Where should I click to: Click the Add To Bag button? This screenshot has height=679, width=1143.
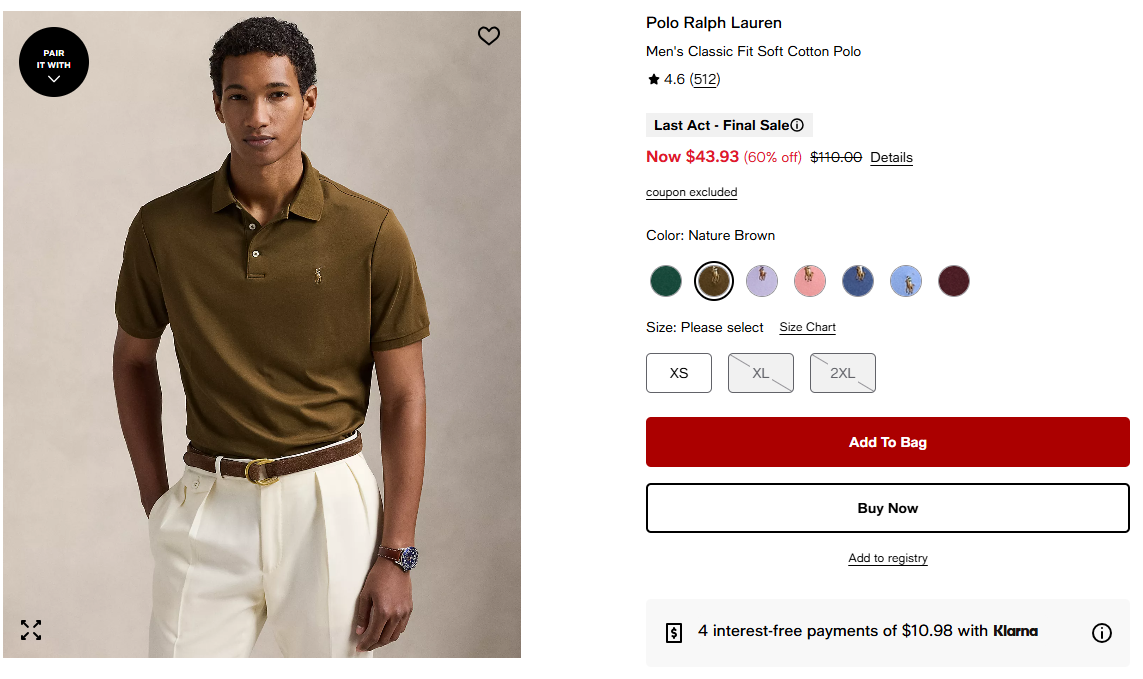pos(888,442)
